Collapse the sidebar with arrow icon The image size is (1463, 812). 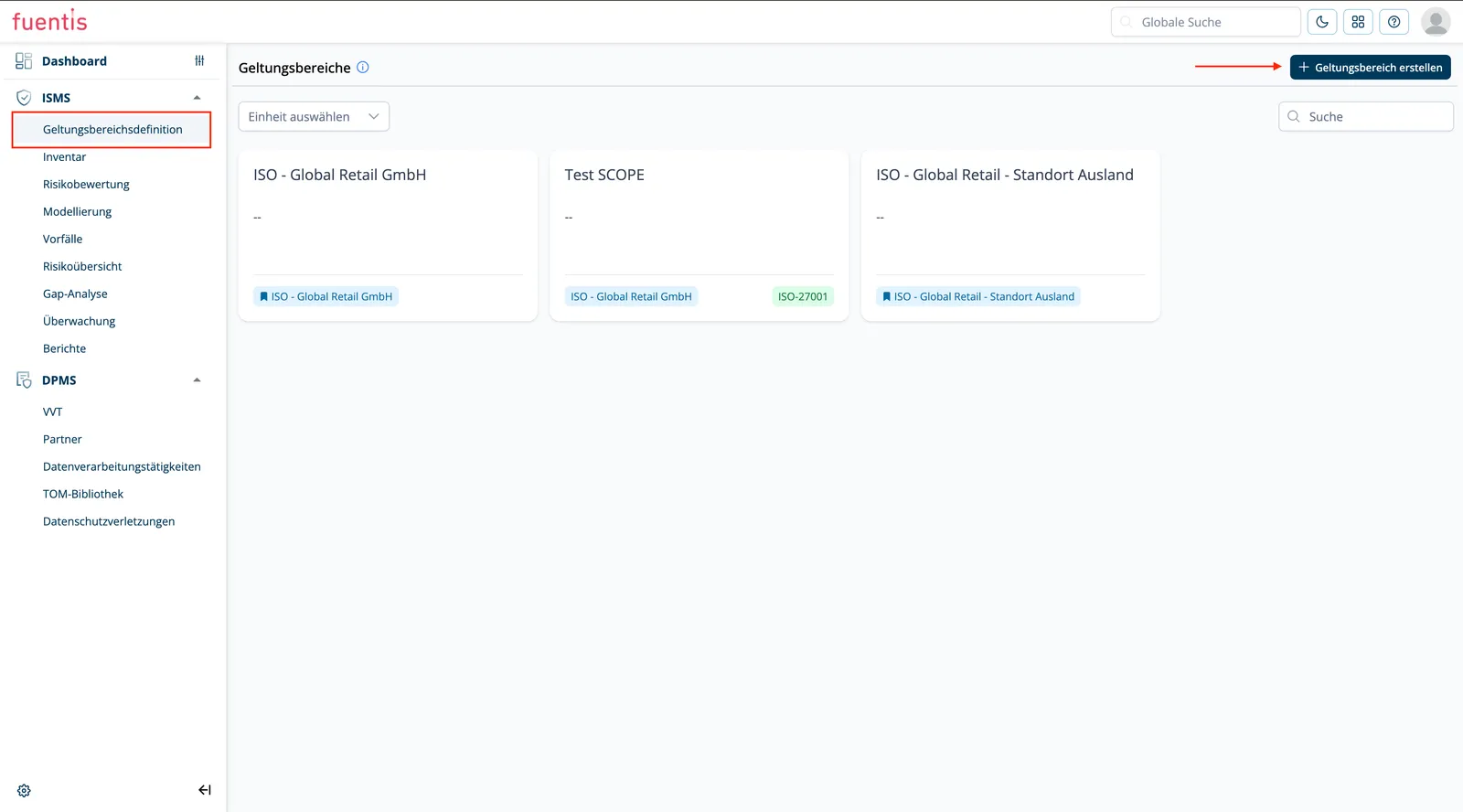(205, 790)
